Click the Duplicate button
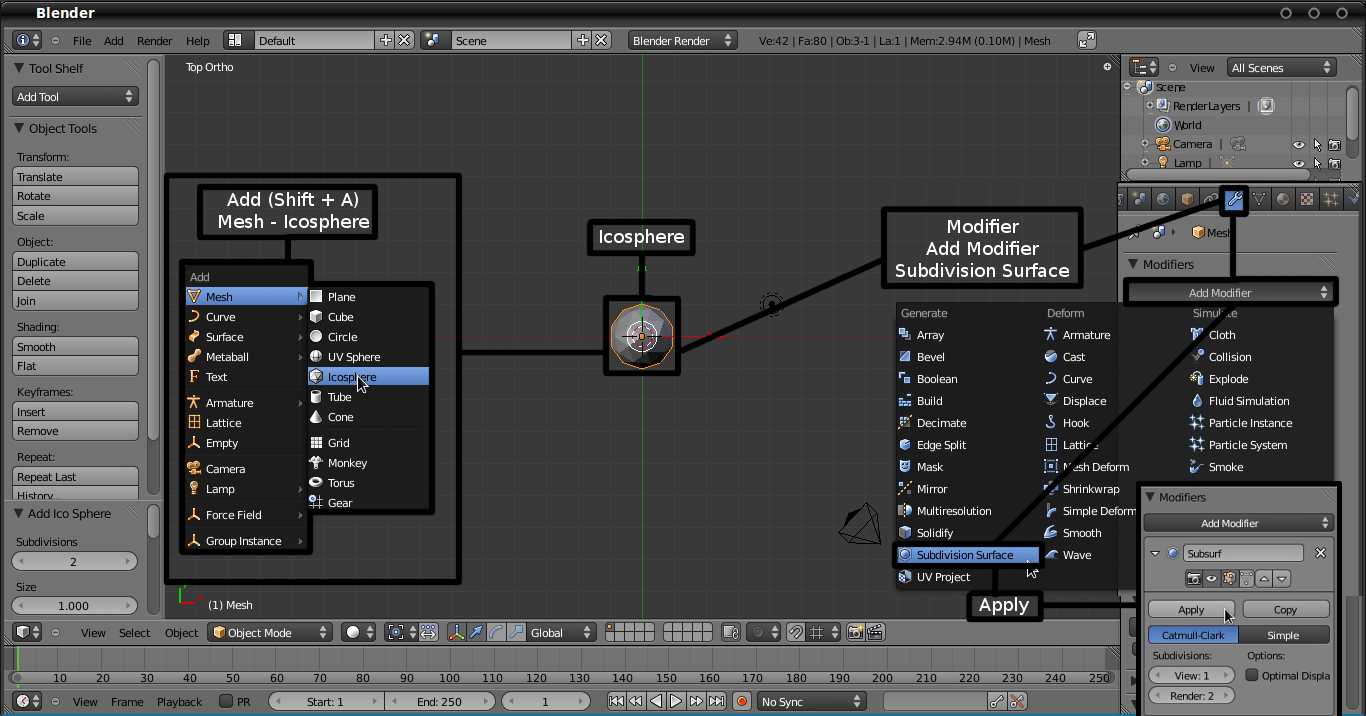Viewport: 1366px width, 716px height. click(76, 262)
